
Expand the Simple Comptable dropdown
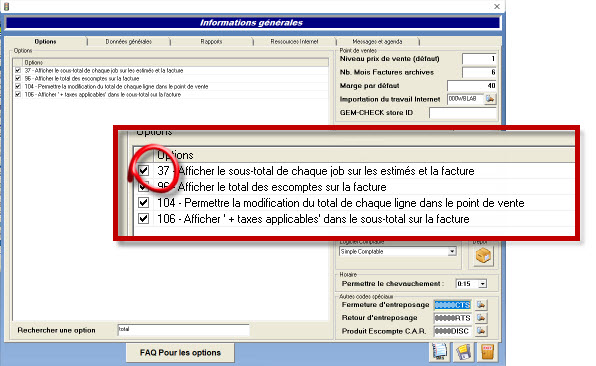pyautogui.click(x=452, y=252)
